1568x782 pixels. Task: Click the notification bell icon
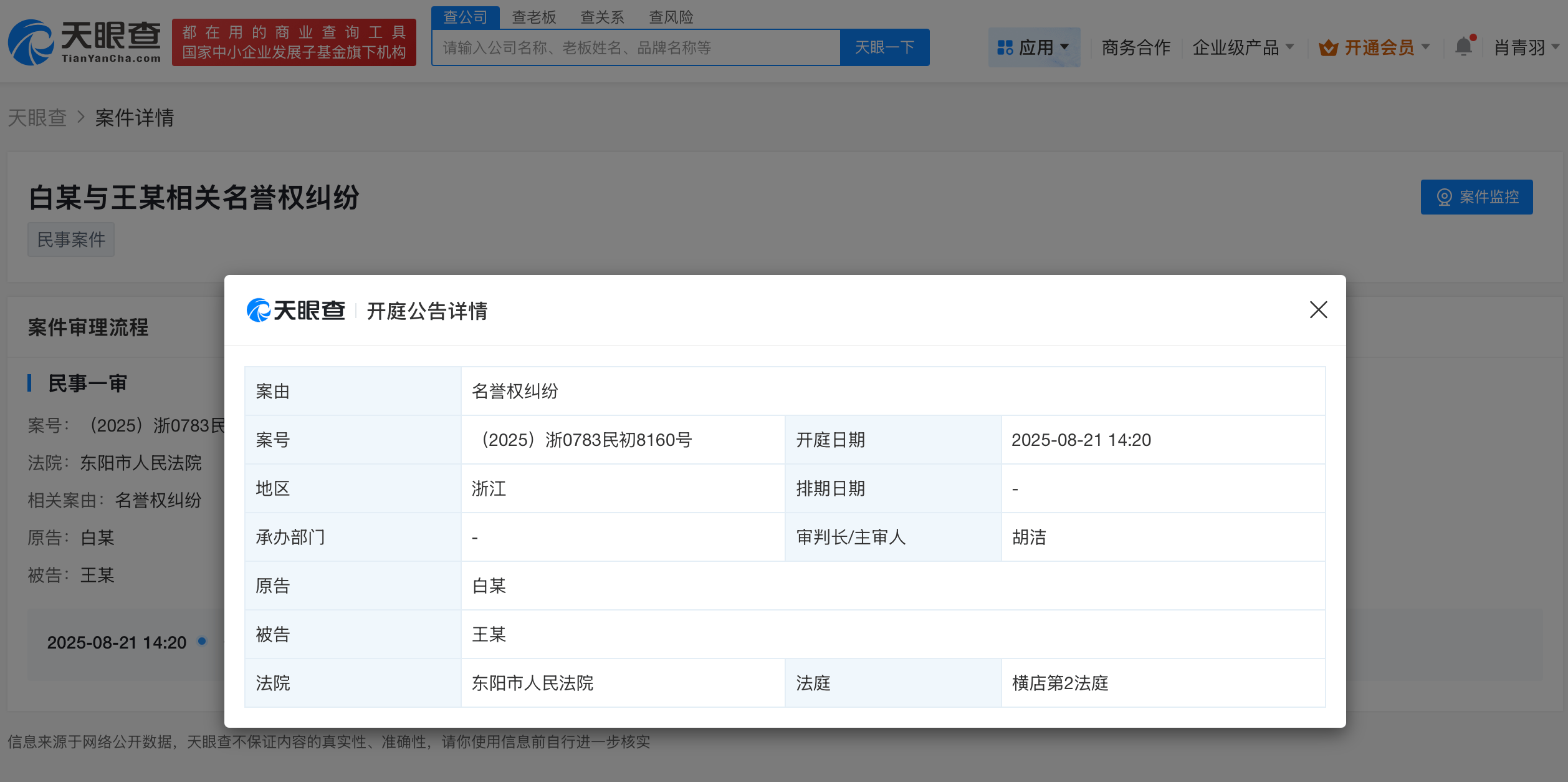pyautogui.click(x=1463, y=47)
